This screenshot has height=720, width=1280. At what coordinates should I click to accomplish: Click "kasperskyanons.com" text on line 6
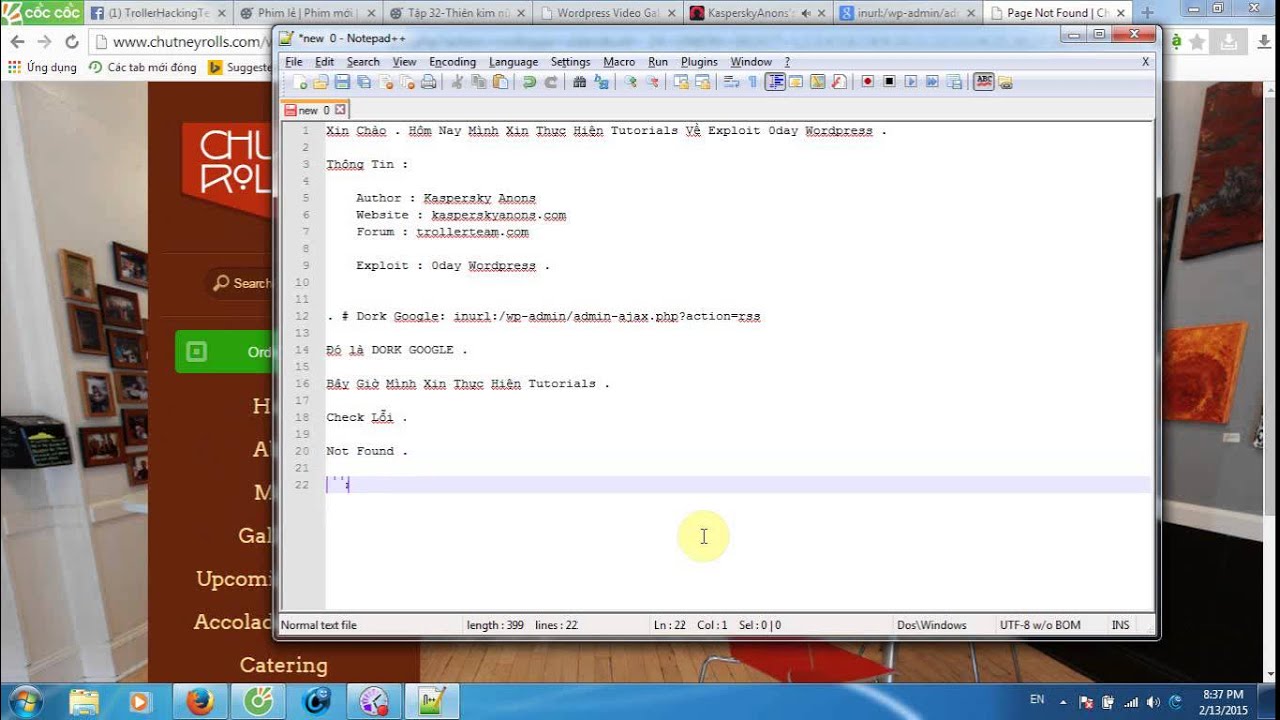[498, 215]
